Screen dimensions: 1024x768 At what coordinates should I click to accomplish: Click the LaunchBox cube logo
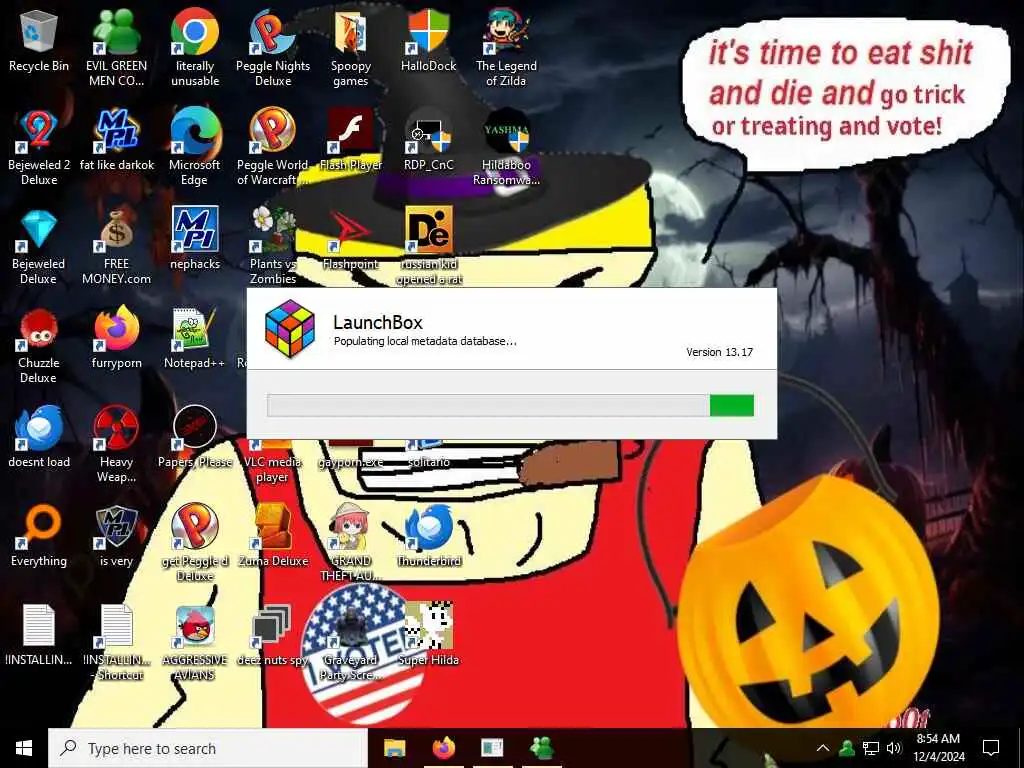pos(290,328)
